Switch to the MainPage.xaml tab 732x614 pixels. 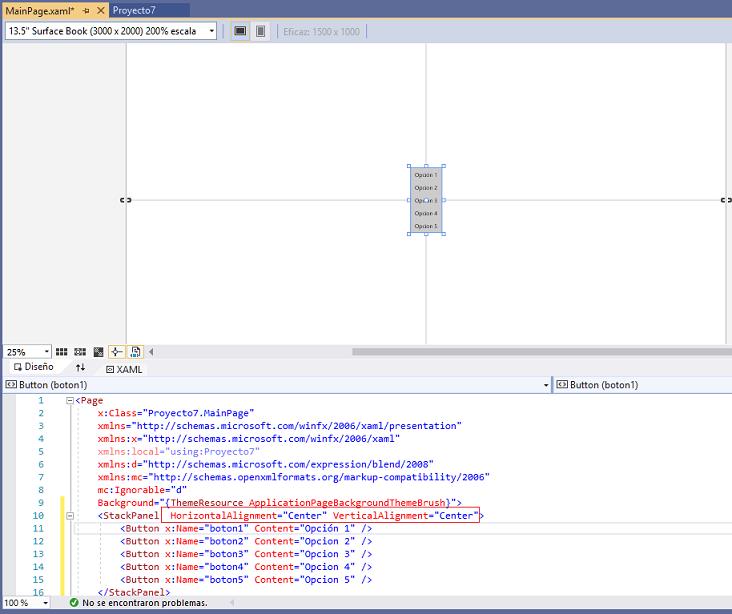click(x=40, y=10)
